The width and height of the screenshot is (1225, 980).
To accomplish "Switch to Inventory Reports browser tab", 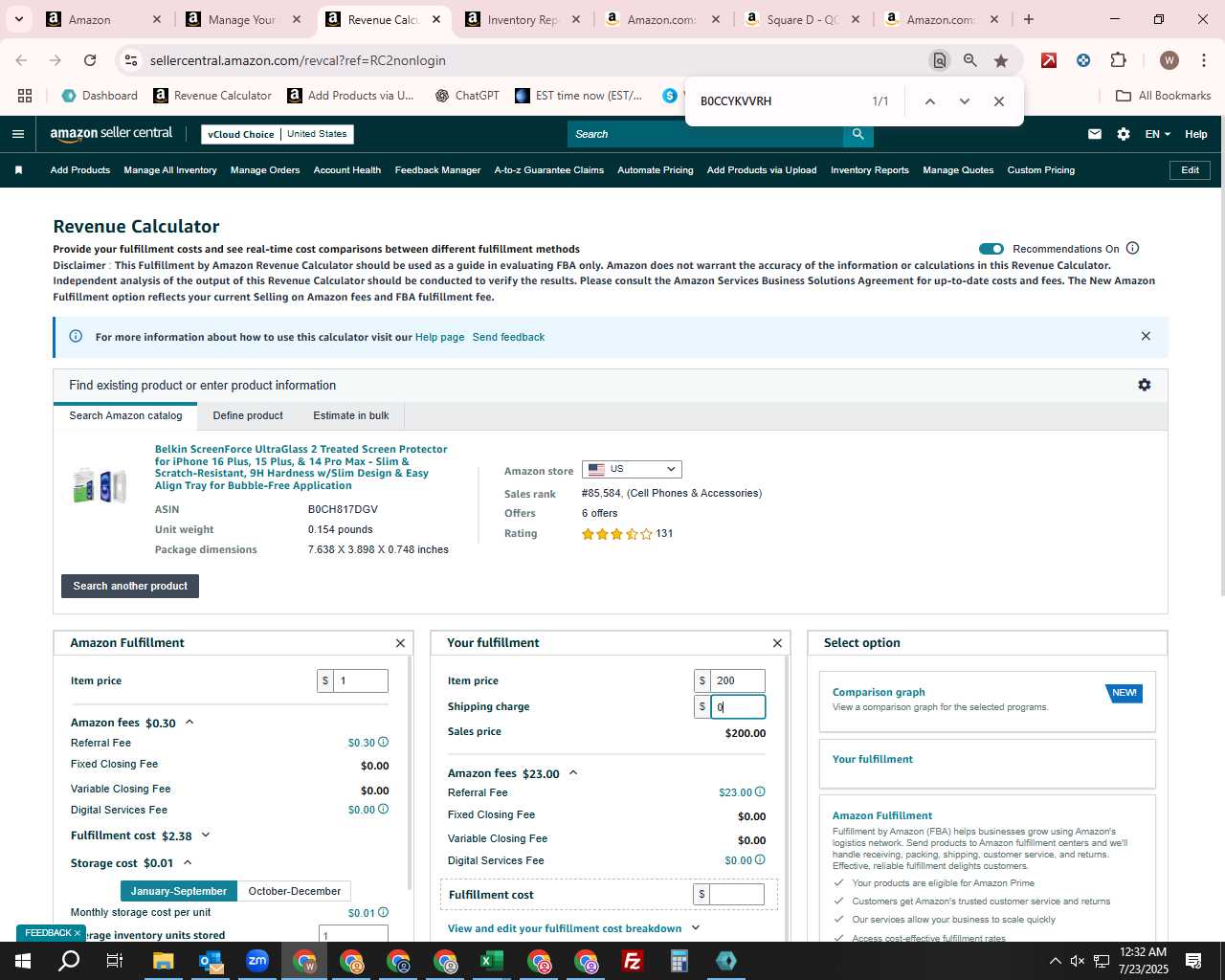I will pyautogui.click(x=522, y=19).
